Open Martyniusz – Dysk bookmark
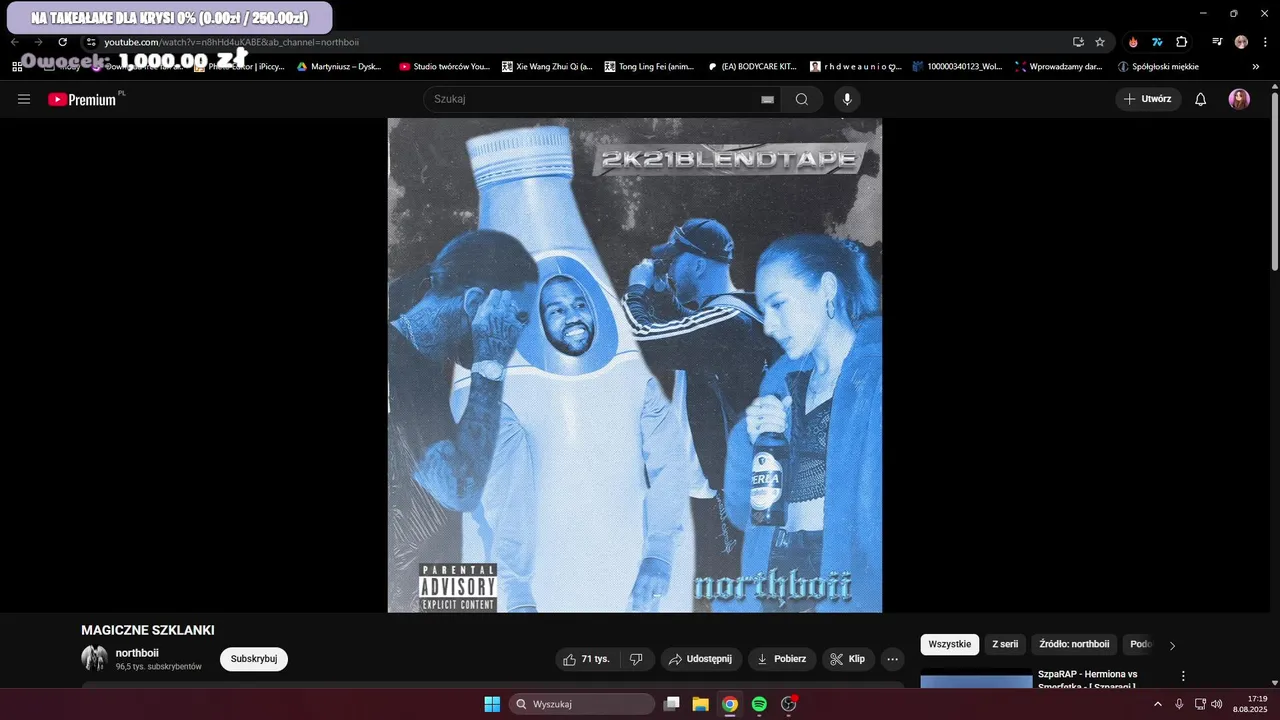 pyautogui.click(x=340, y=67)
